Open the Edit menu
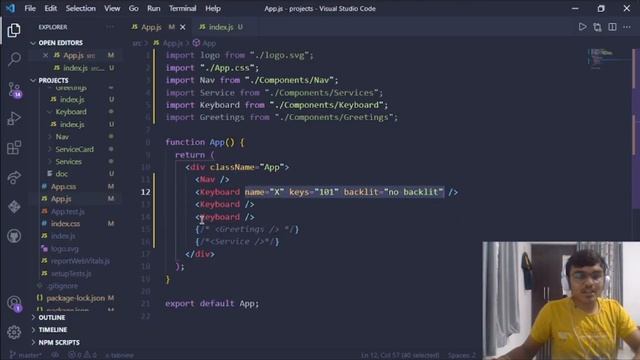The width and height of the screenshot is (640, 360). (x=51, y=8)
